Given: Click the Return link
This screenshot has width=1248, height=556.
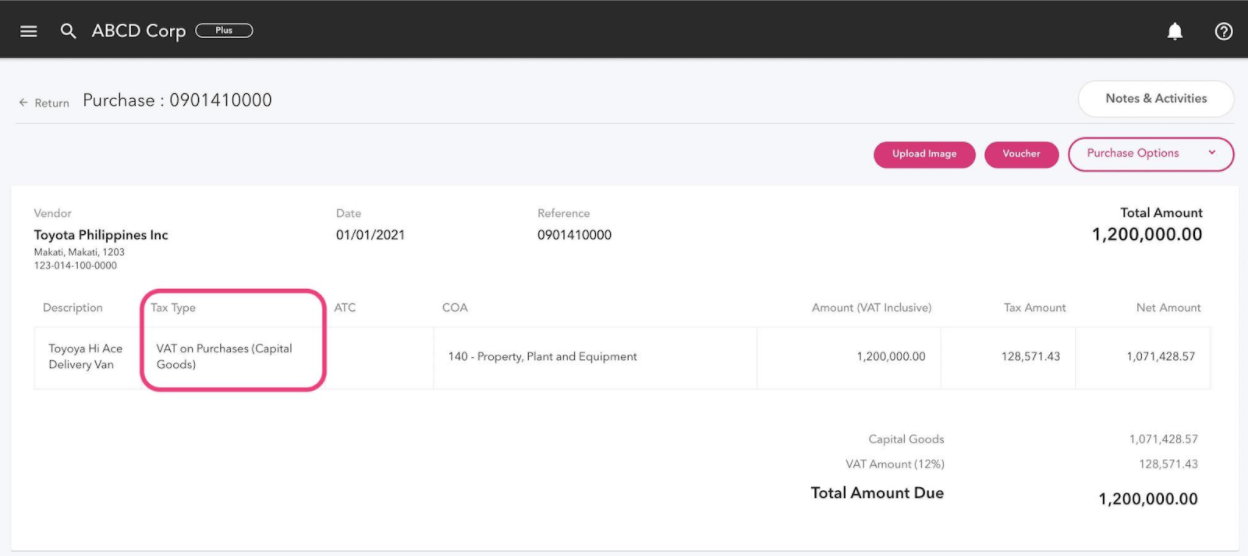Looking at the screenshot, I should click(52, 103).
